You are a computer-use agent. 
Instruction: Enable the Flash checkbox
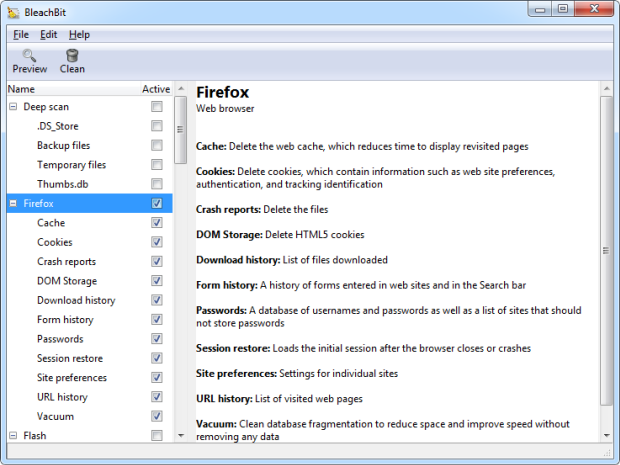click(157, 435)
